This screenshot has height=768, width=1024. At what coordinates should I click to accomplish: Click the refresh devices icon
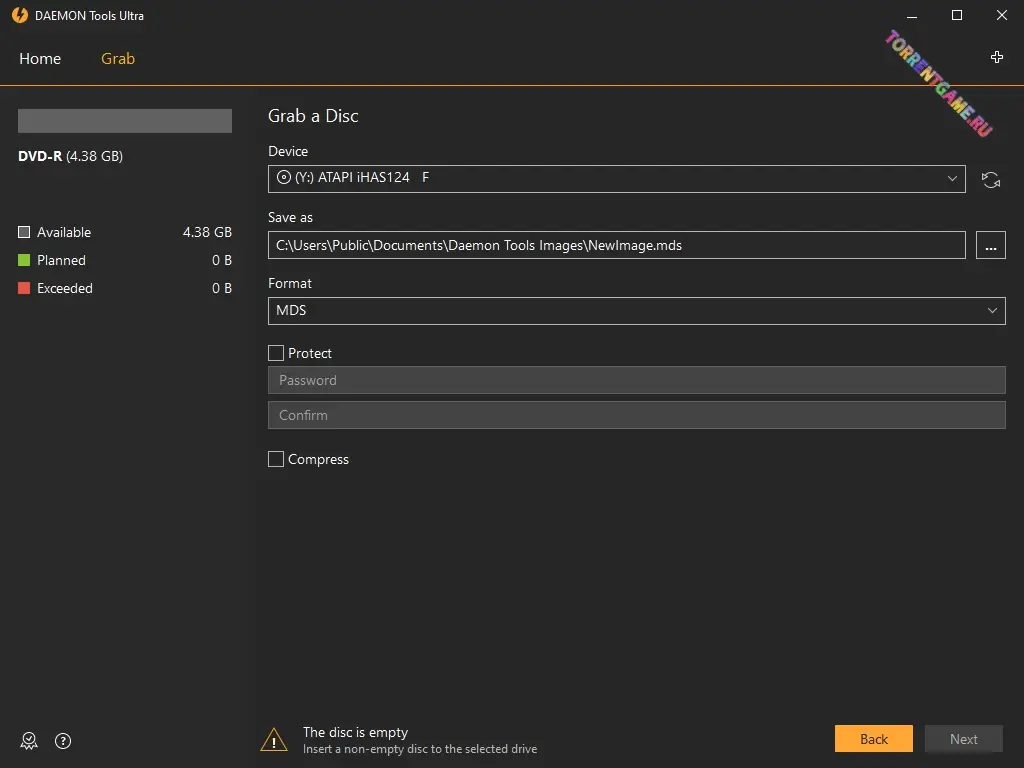pos(990,180)
